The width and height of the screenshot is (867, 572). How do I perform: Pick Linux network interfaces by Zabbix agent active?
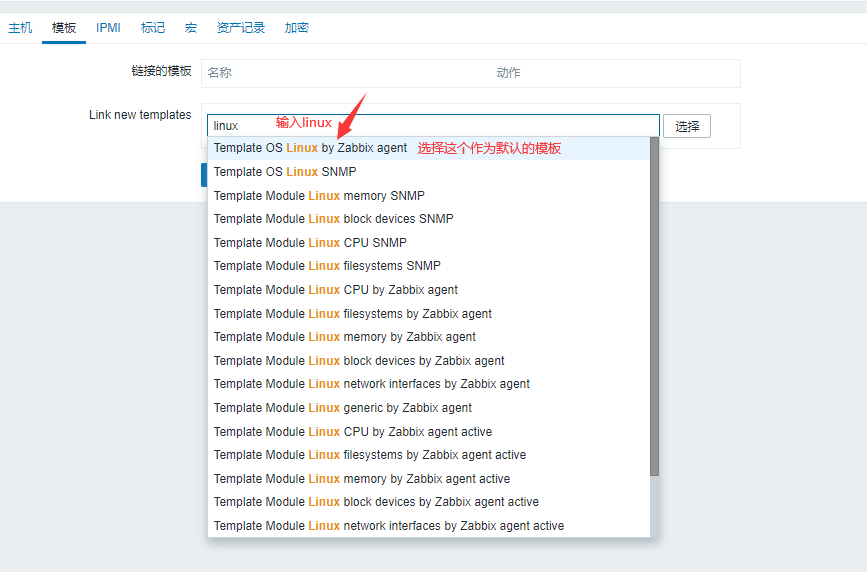(x=429, y=526)
